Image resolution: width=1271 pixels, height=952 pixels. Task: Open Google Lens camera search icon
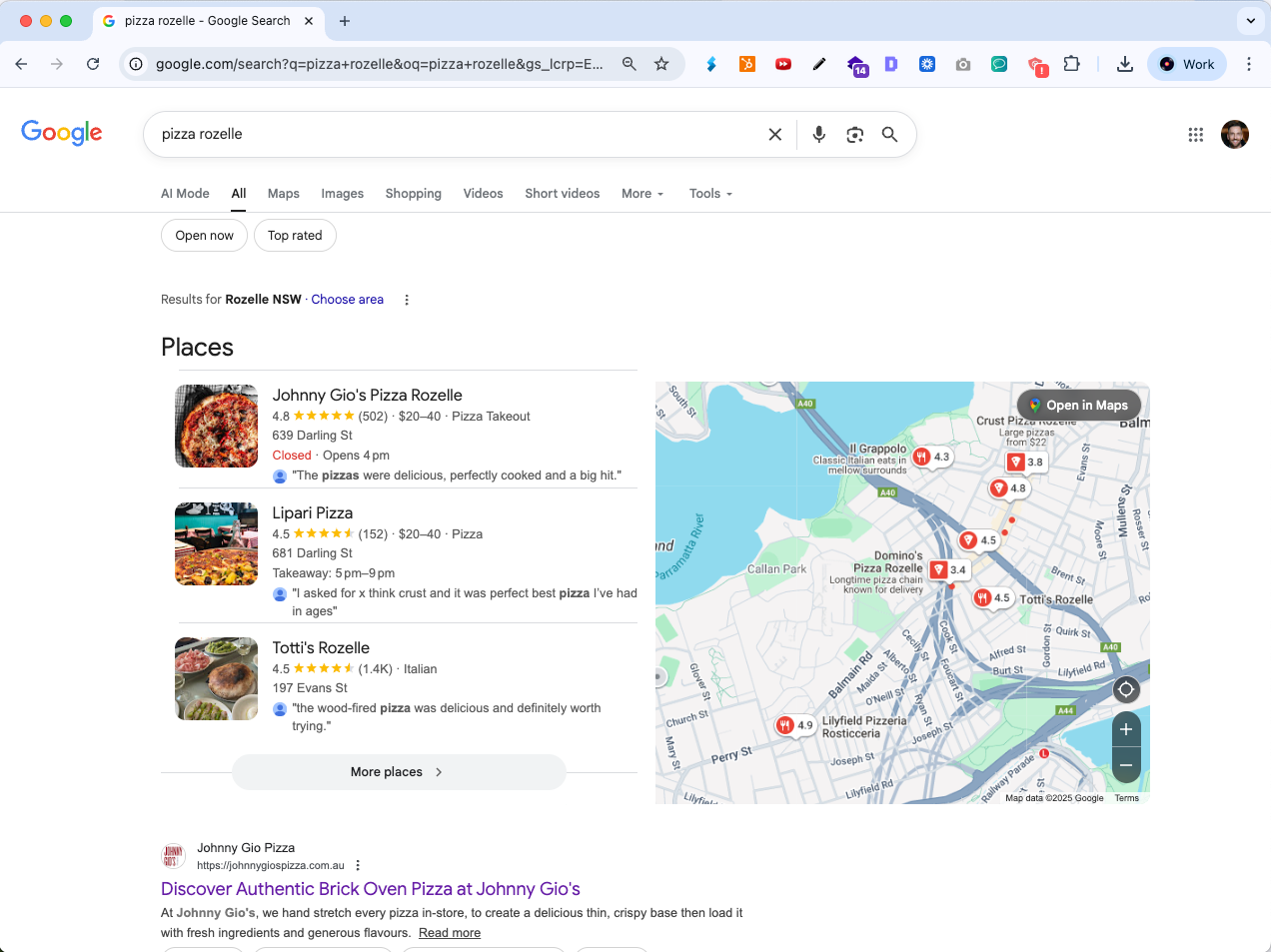coord(854,133)
